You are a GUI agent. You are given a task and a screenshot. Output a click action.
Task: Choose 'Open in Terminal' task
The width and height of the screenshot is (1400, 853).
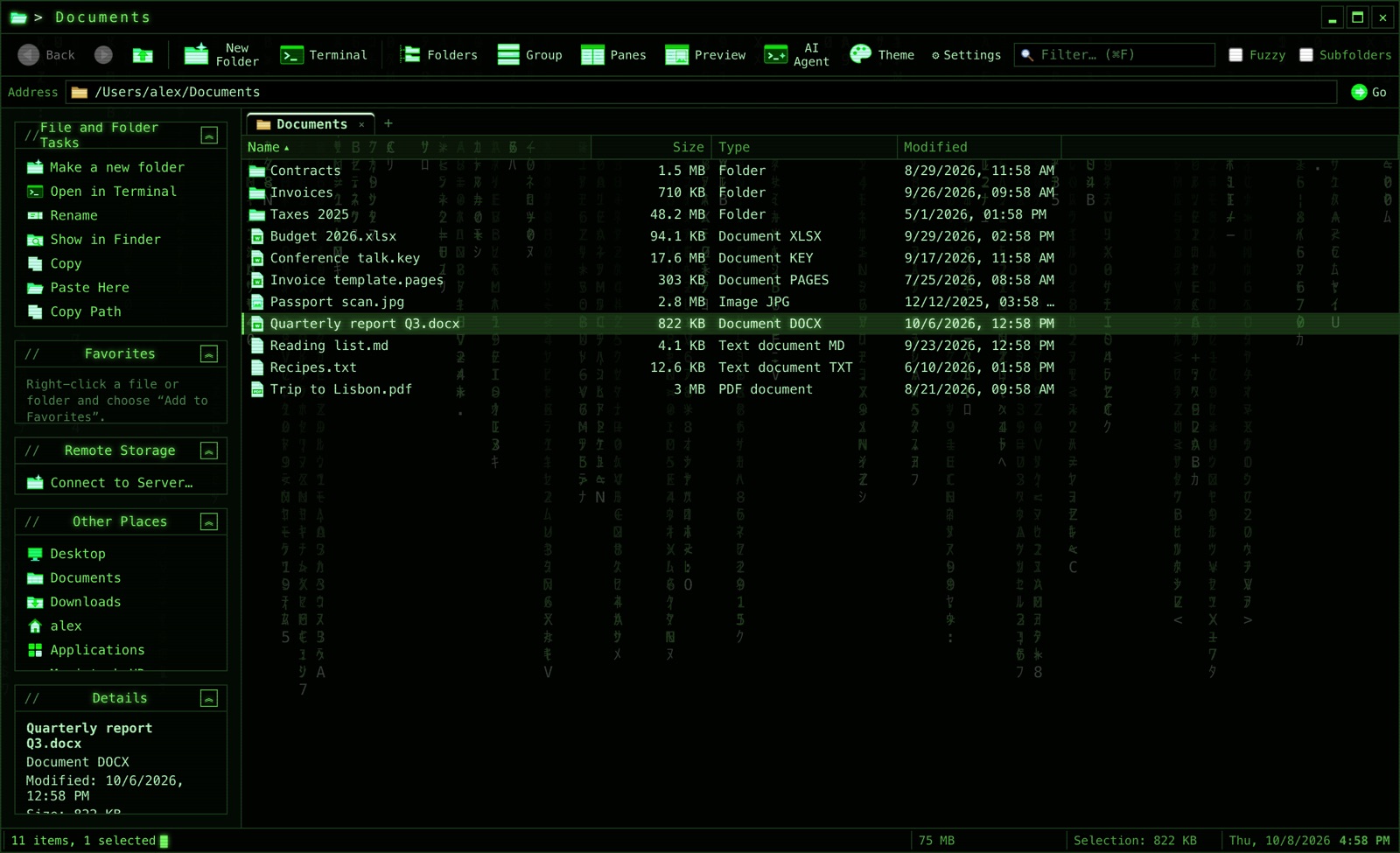click(x=101, y=192)
